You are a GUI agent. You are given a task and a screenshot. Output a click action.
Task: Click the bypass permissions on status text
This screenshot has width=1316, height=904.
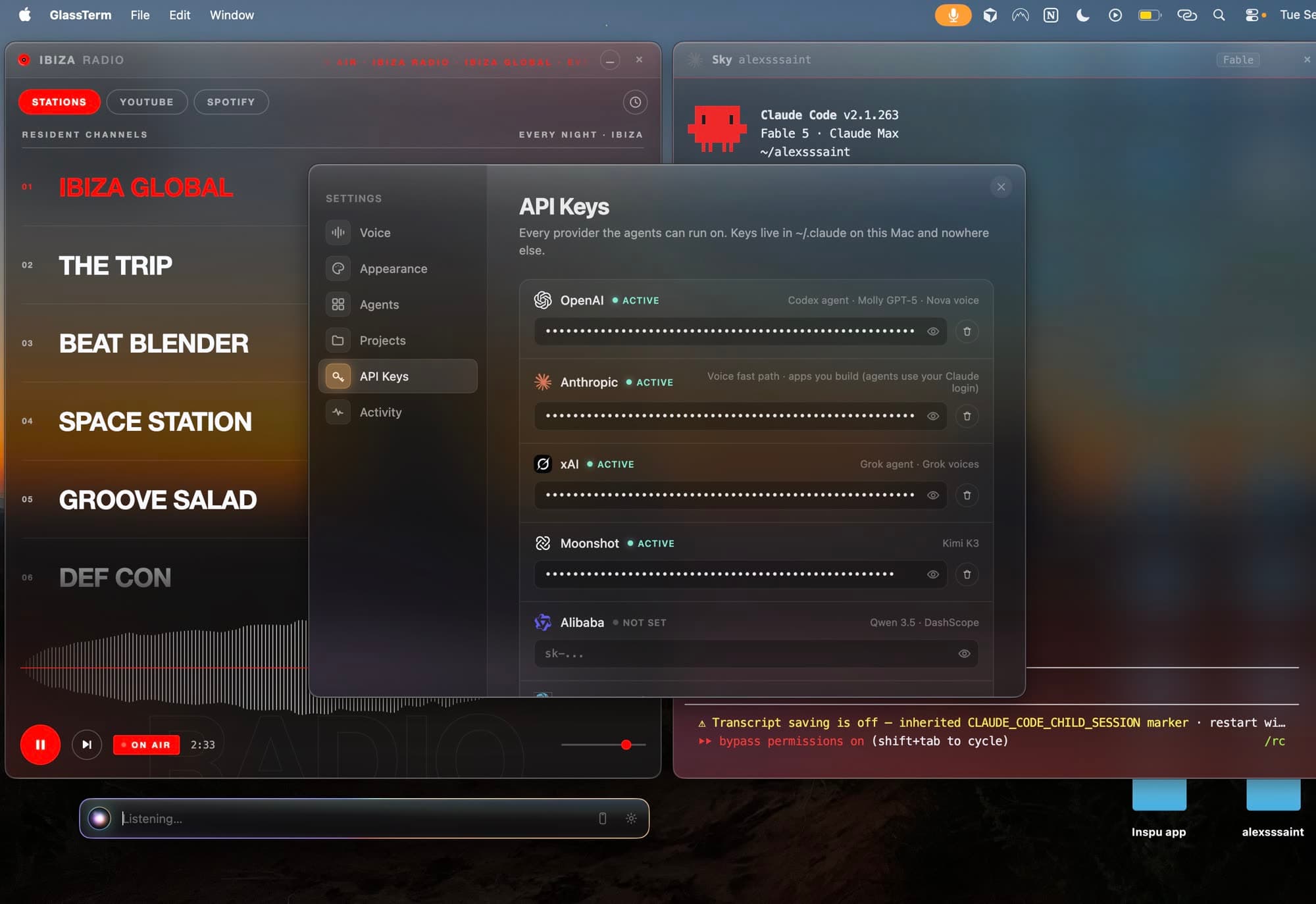coord(791,741)
